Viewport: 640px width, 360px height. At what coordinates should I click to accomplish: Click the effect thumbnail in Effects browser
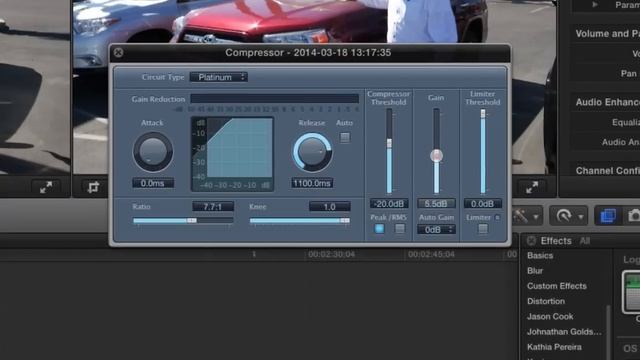[x=631, y=292]
